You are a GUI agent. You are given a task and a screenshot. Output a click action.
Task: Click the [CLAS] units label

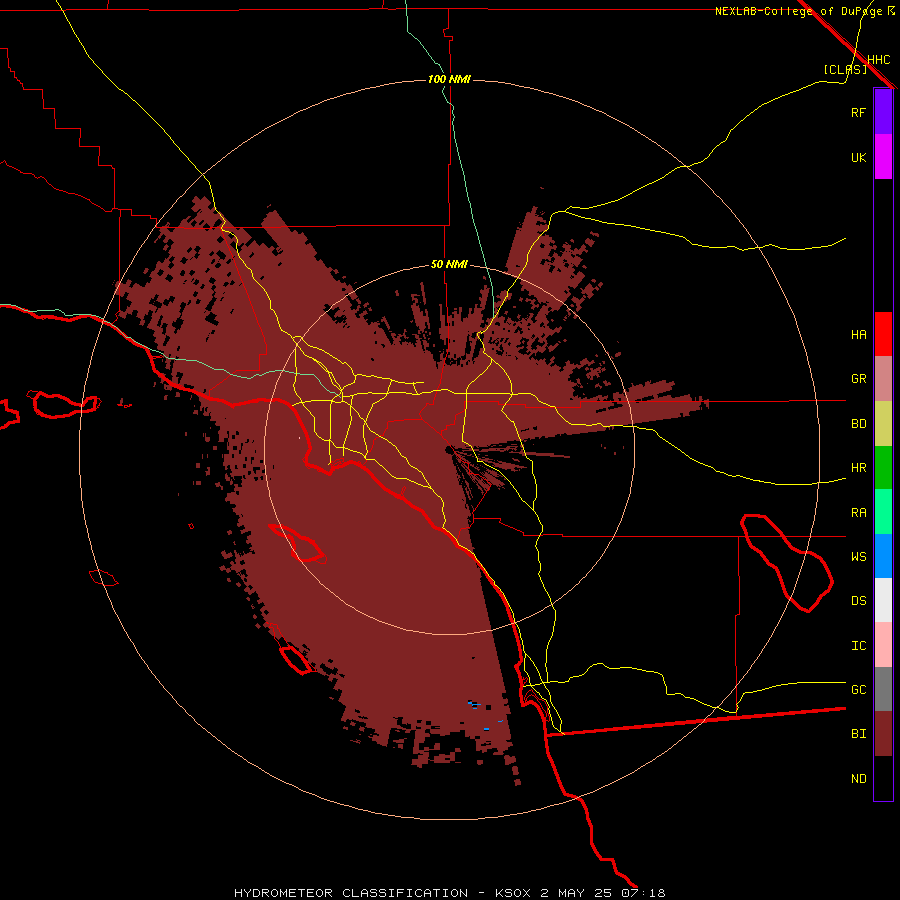coord(845,69)
